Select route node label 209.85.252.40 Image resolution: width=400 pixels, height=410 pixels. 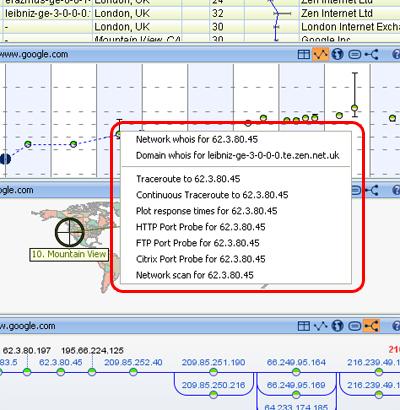tap(133, 362)
